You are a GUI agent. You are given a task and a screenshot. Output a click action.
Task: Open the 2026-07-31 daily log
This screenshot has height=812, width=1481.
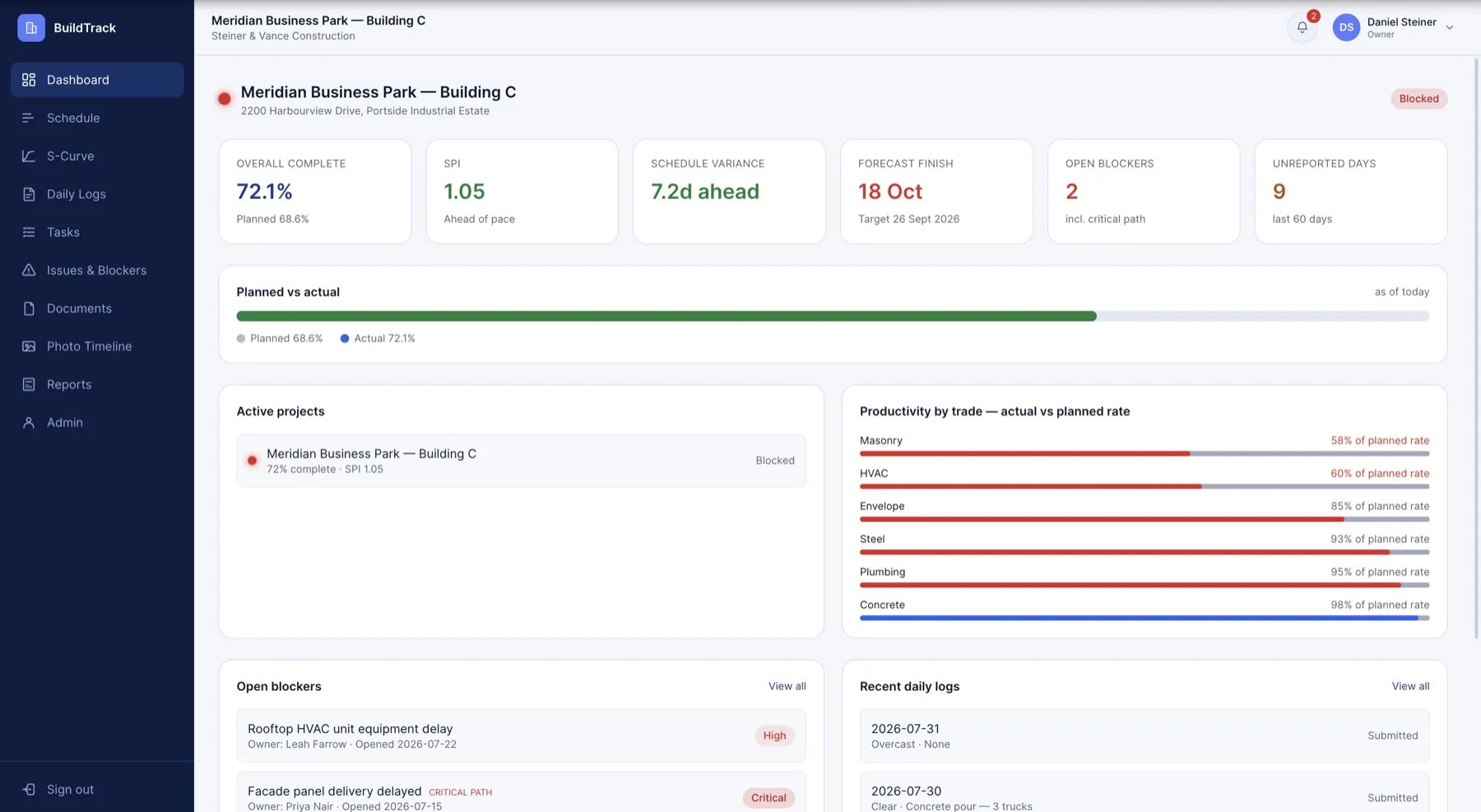pos(1144,735)
